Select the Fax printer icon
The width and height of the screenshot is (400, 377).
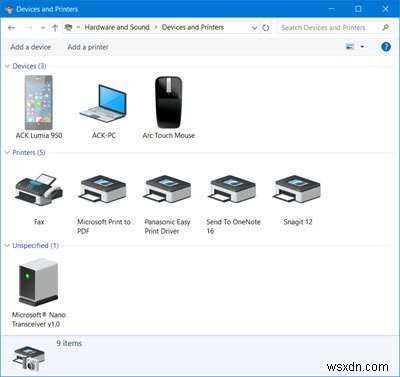click(x=39, y=189)
